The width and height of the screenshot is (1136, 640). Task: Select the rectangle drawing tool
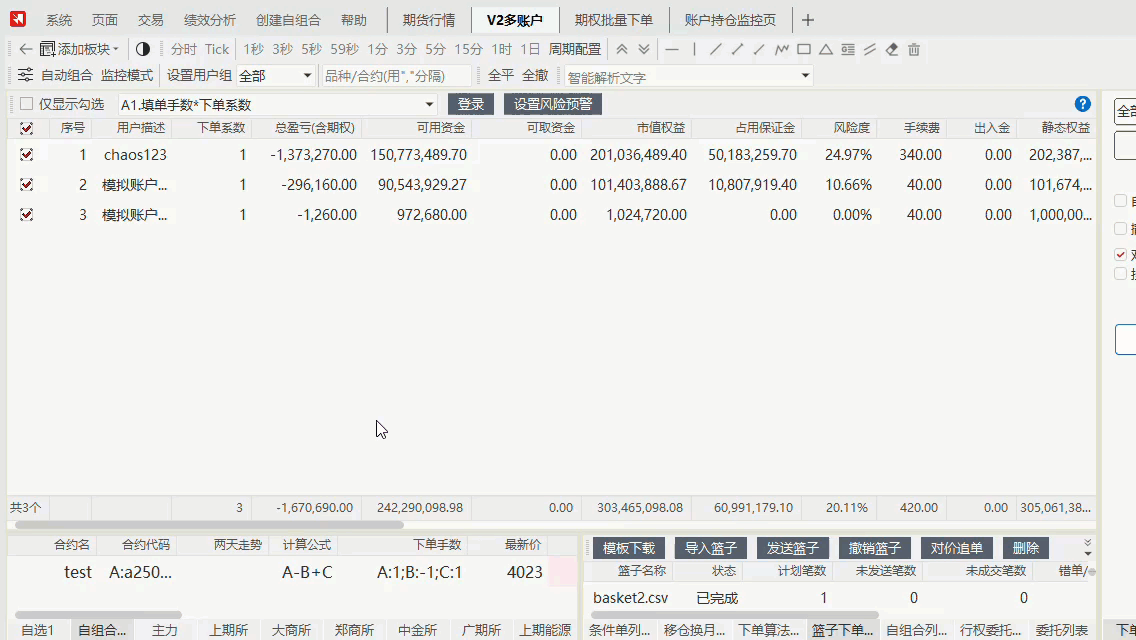click(803, 49)
